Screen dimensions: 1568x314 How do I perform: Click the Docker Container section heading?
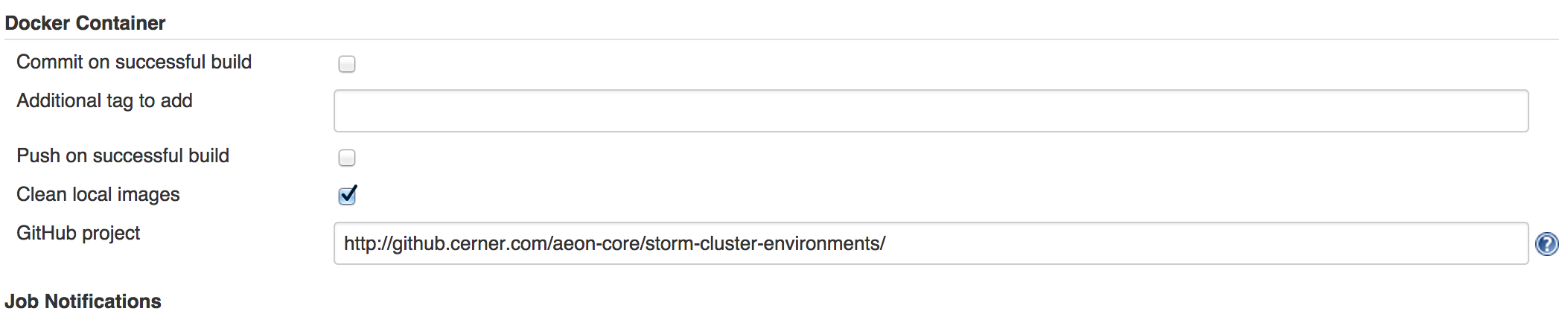[85, 23]
